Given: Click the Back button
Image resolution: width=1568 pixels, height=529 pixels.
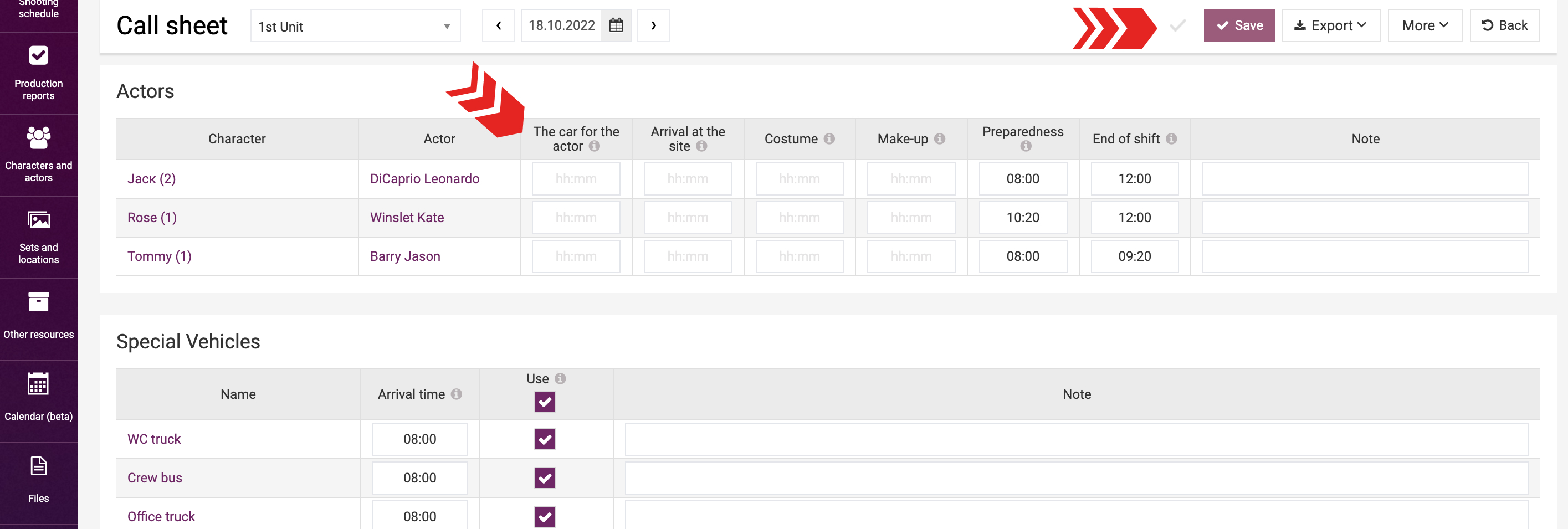Looking at the screenshot, I should (x=1504, y=25).
